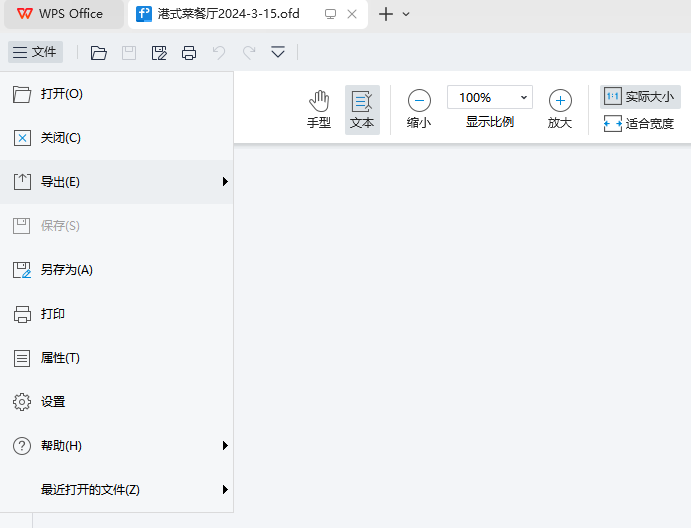Click the question mark icon beside 帮助

[22, 446]
